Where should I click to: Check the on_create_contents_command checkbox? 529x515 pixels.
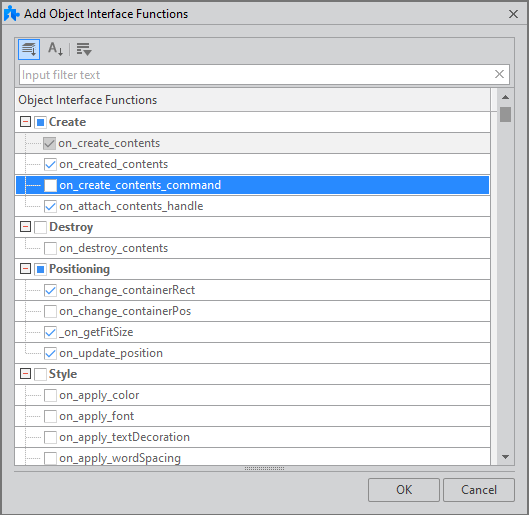(x=50, y=185)
